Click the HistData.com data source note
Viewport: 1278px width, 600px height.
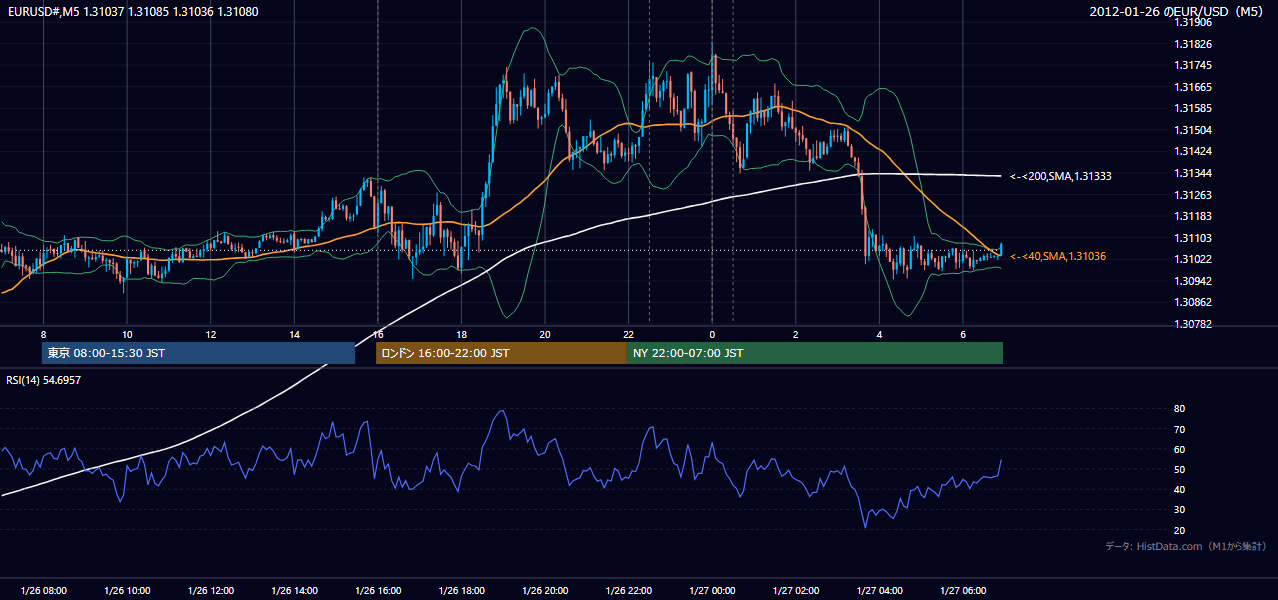pos(1186,546)
